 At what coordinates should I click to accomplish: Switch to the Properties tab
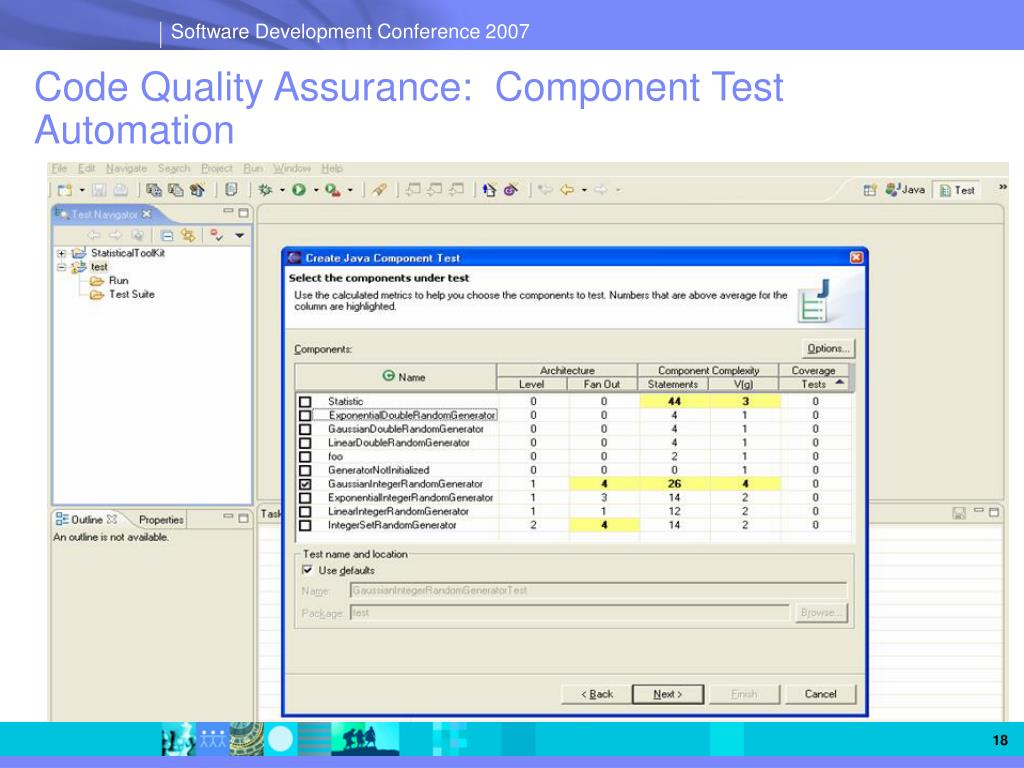tap(161, 520)
